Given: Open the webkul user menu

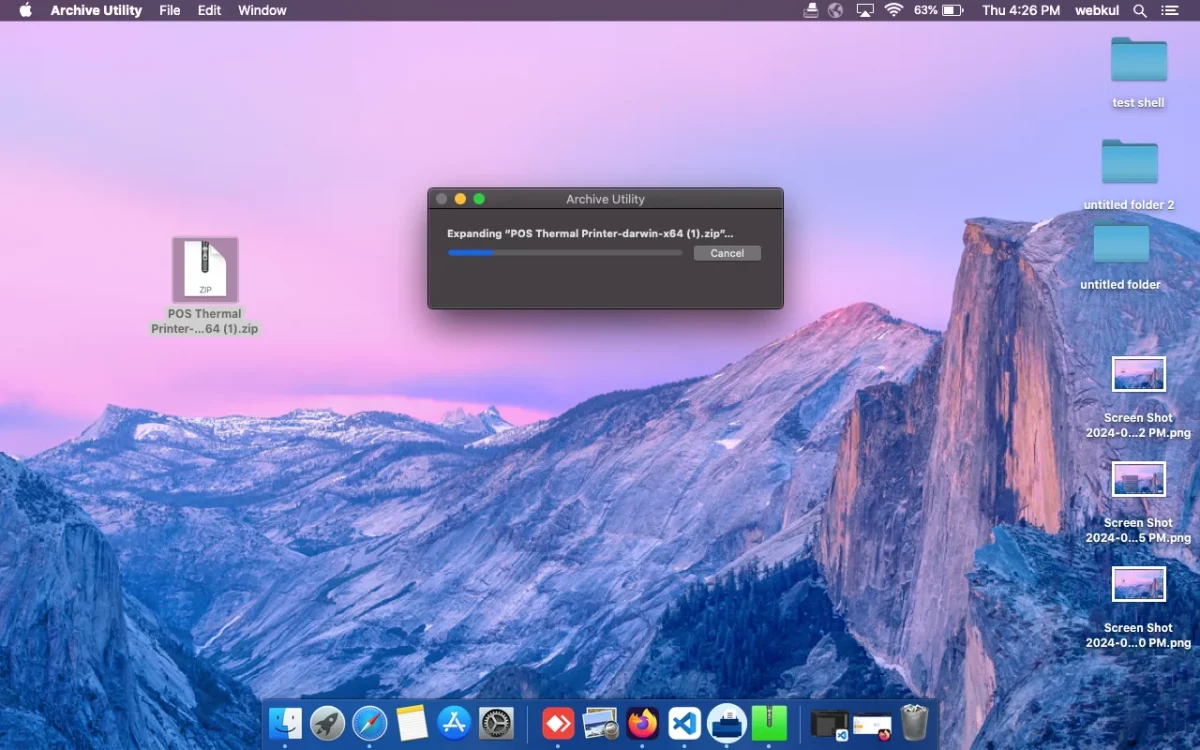Looking at the screenshot, I should [x=1096, y=10].
